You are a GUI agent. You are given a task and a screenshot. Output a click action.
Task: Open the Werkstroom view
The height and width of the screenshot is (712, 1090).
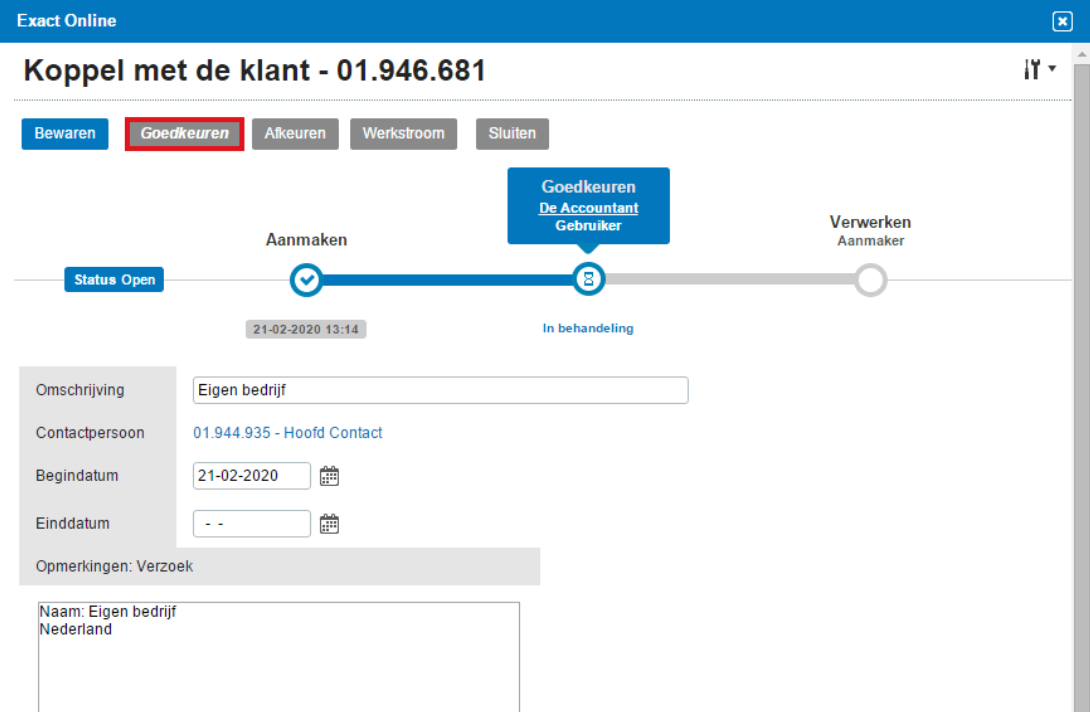pos(403,134)
